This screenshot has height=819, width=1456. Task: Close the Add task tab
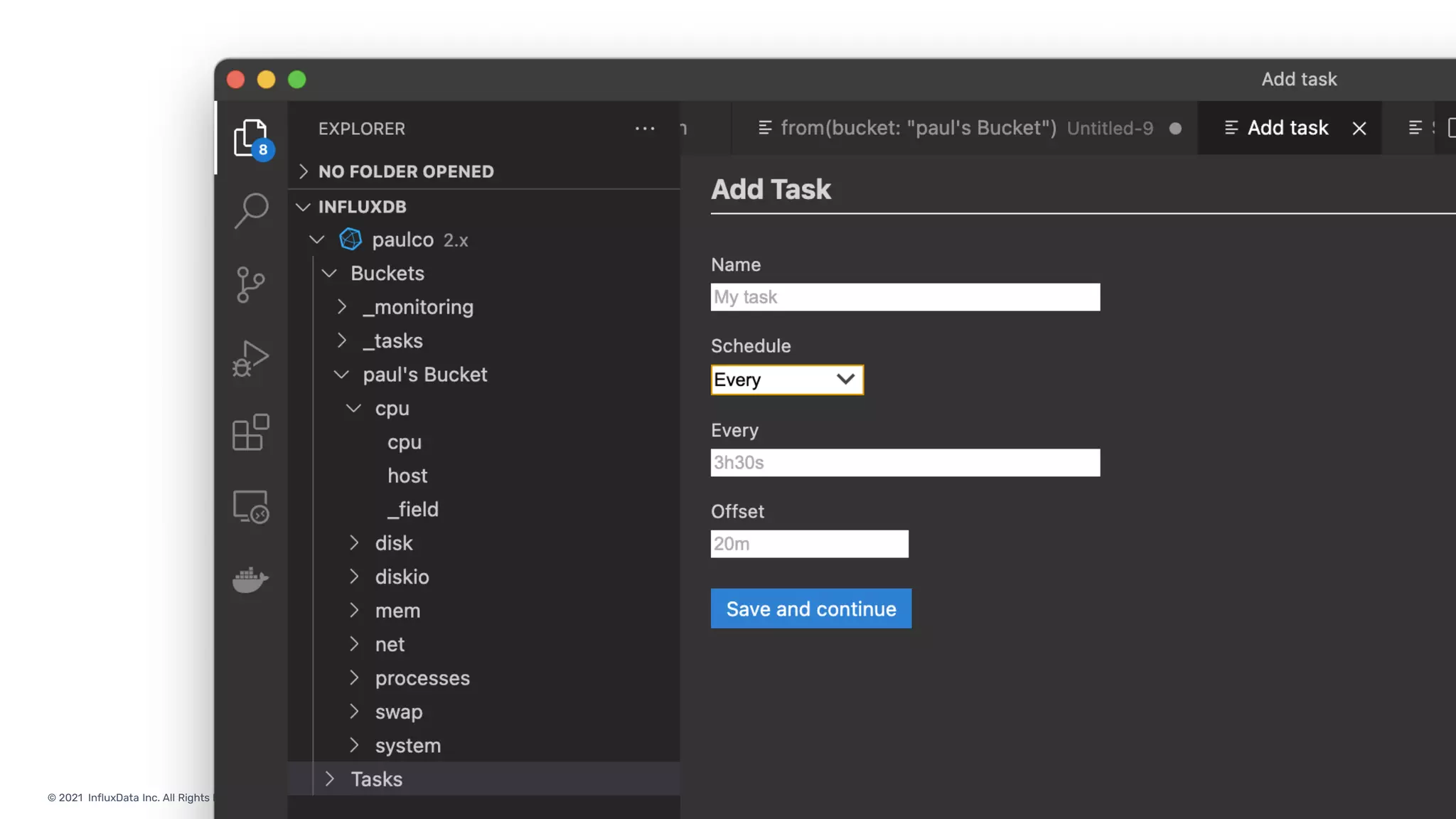click(x=1359, y=129)
